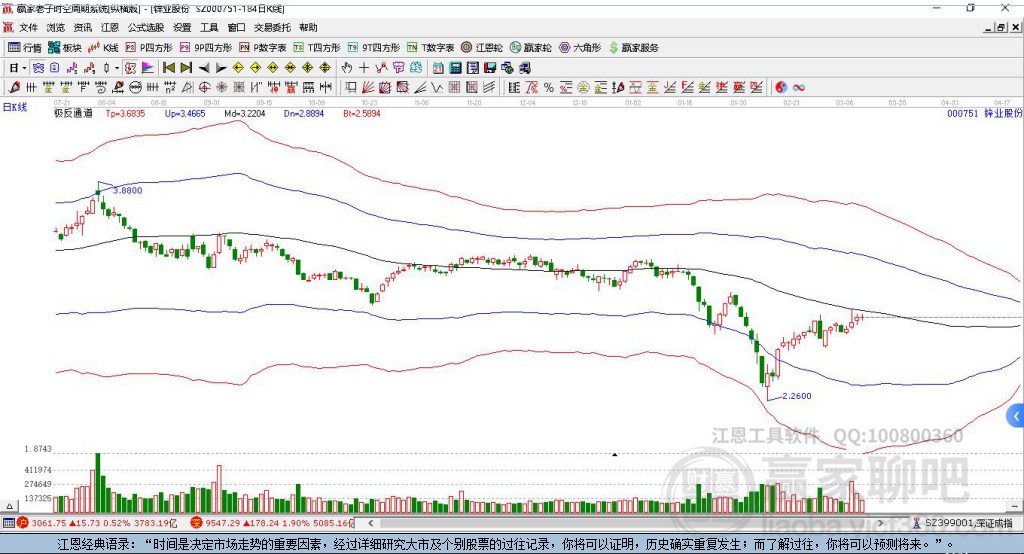Open the calendar date icon
The width and height of the screenshot is (1024, 554).
tap(438, 68)
